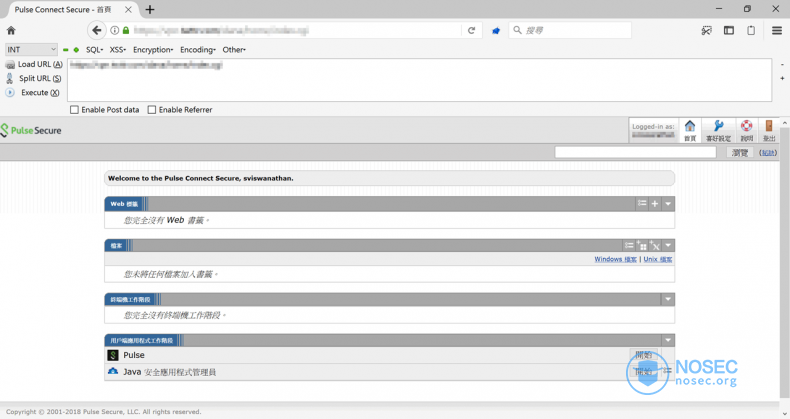Click the list-order icon in Web bookmarks panel

(x=642, y=203)
